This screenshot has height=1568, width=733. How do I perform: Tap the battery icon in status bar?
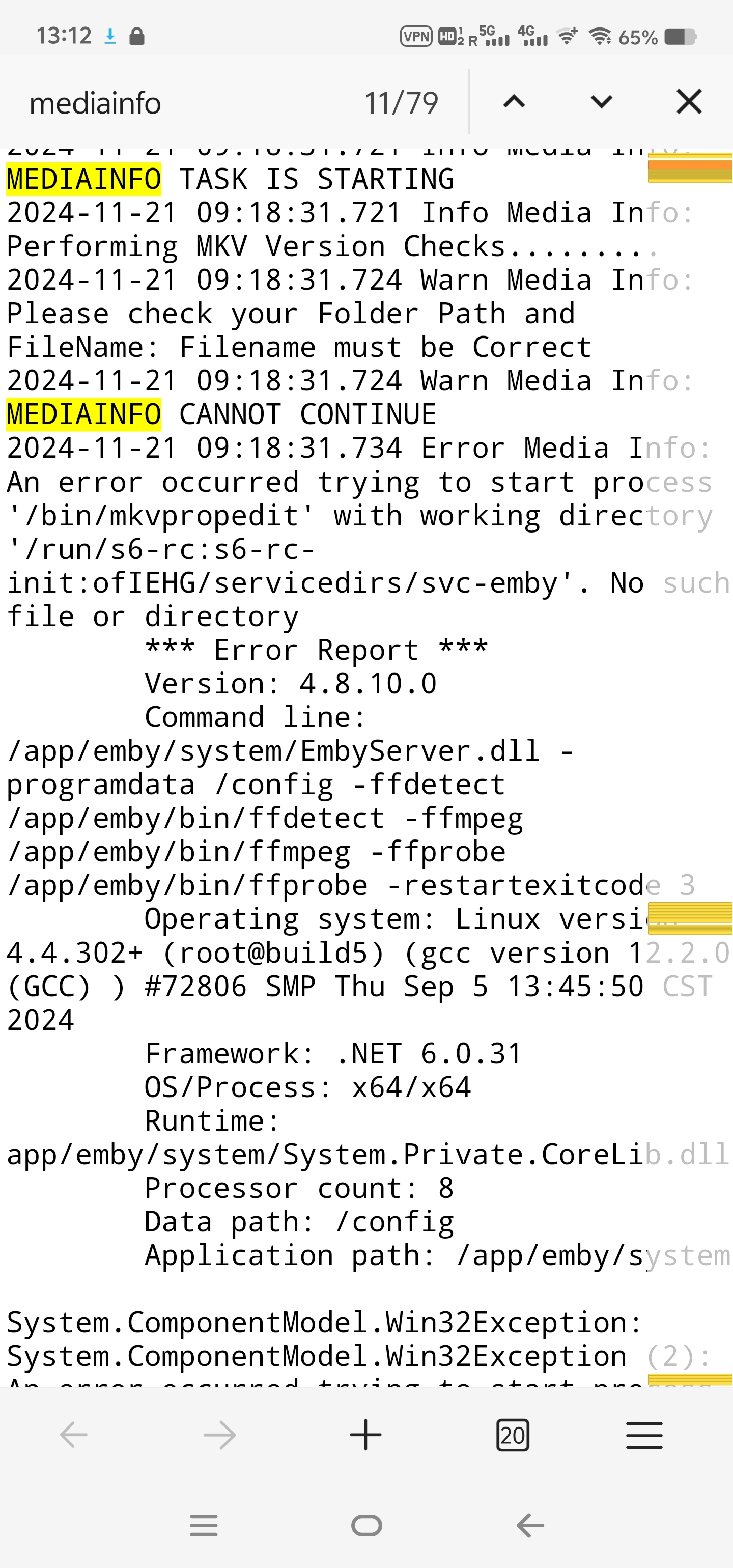(680, 37)
